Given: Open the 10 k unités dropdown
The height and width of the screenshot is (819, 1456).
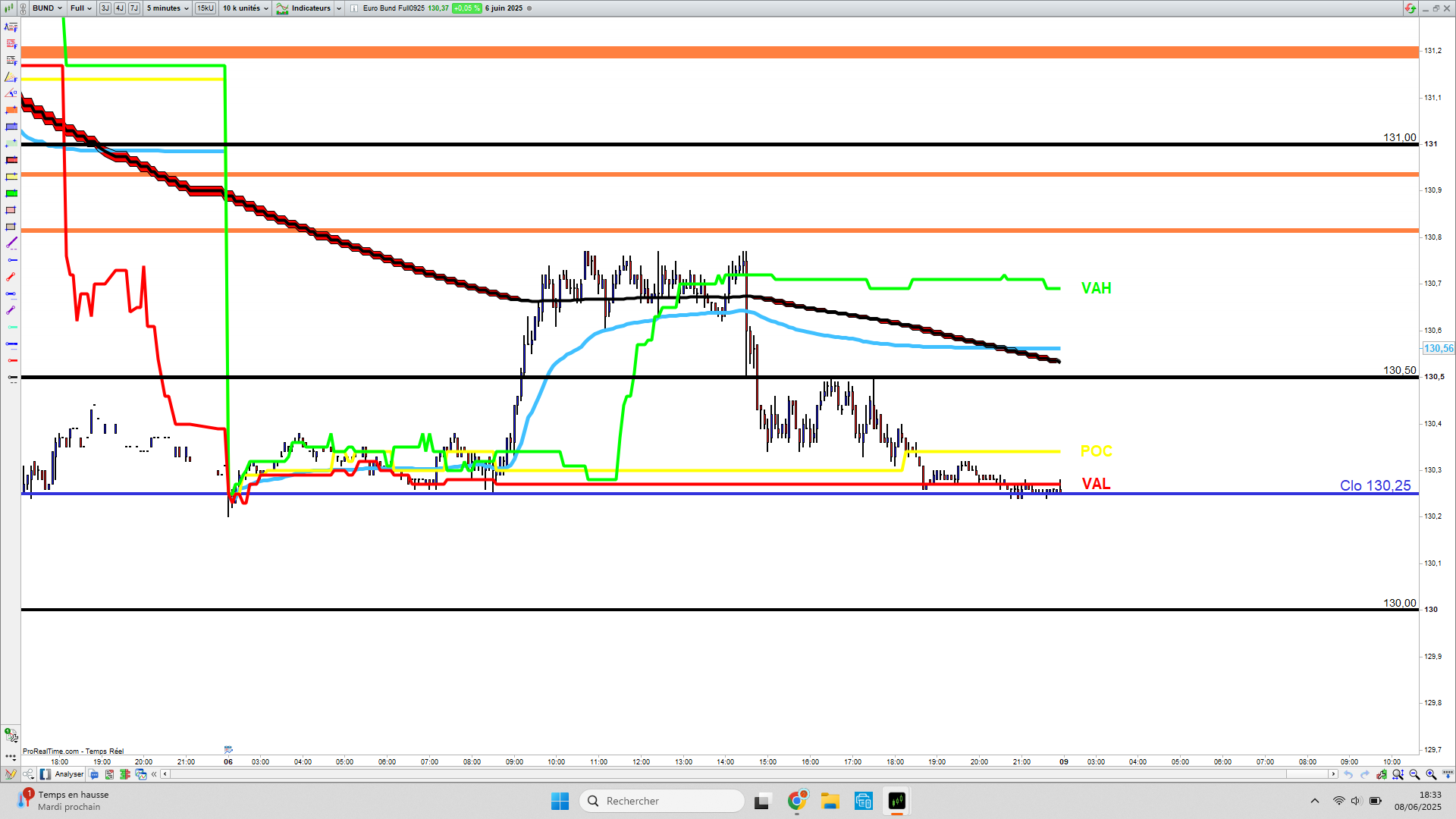Looking at the screenshot, I should tap(245, 8).
